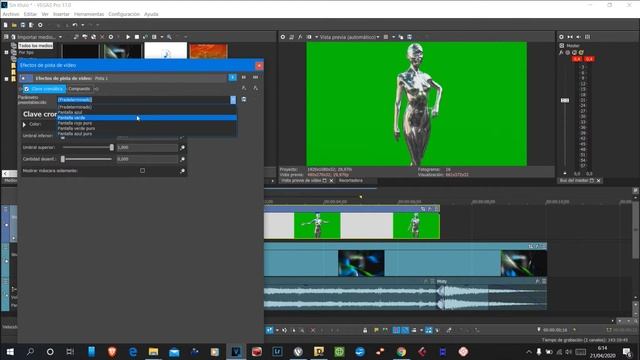The image size is (640, 360).
Task: Toggle the Clave cromática effect checkbox
Action: [x=27, y=89]
